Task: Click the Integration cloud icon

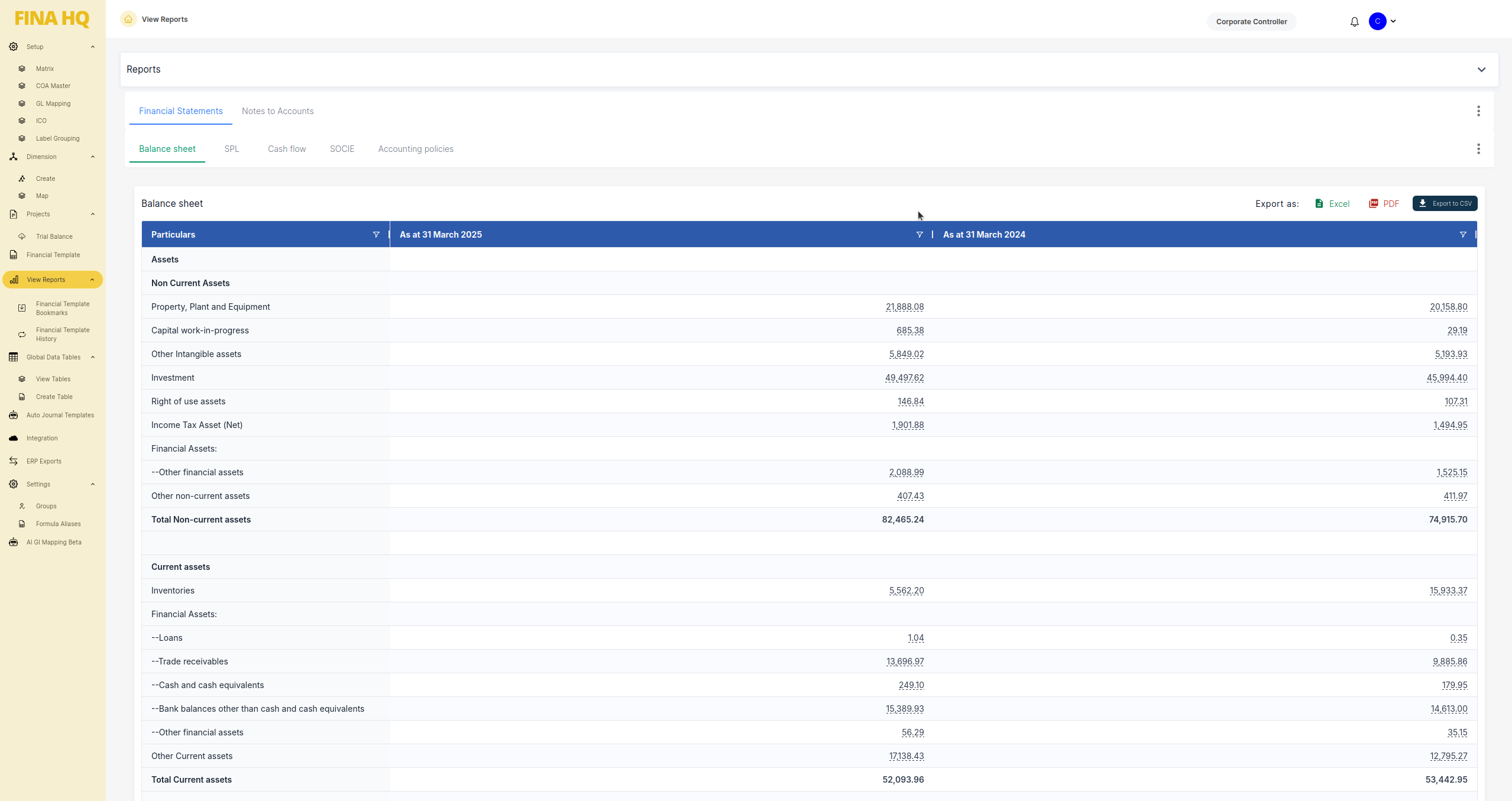Action: pos(13,438)
